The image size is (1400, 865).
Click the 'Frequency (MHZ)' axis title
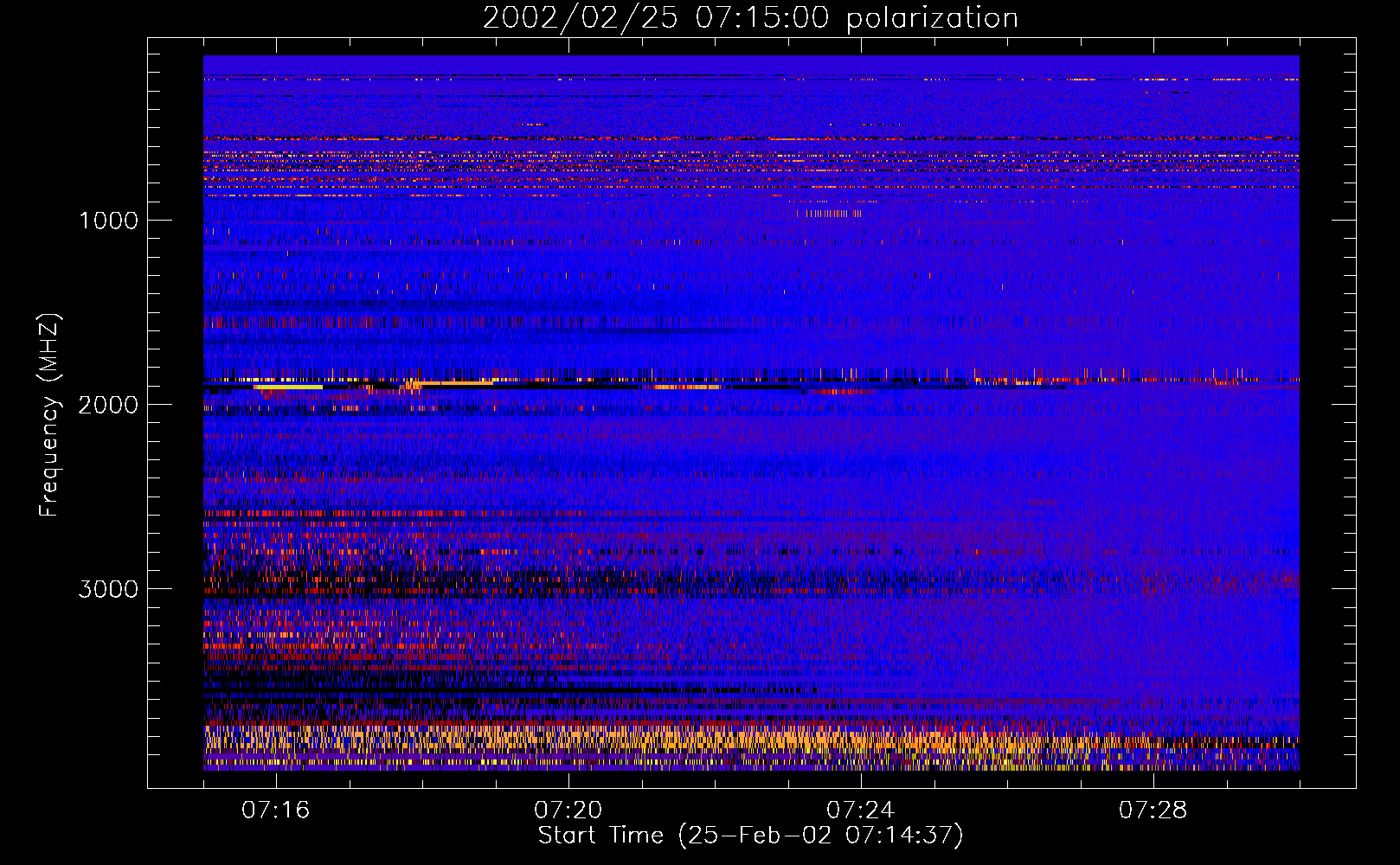coord(49,414)
